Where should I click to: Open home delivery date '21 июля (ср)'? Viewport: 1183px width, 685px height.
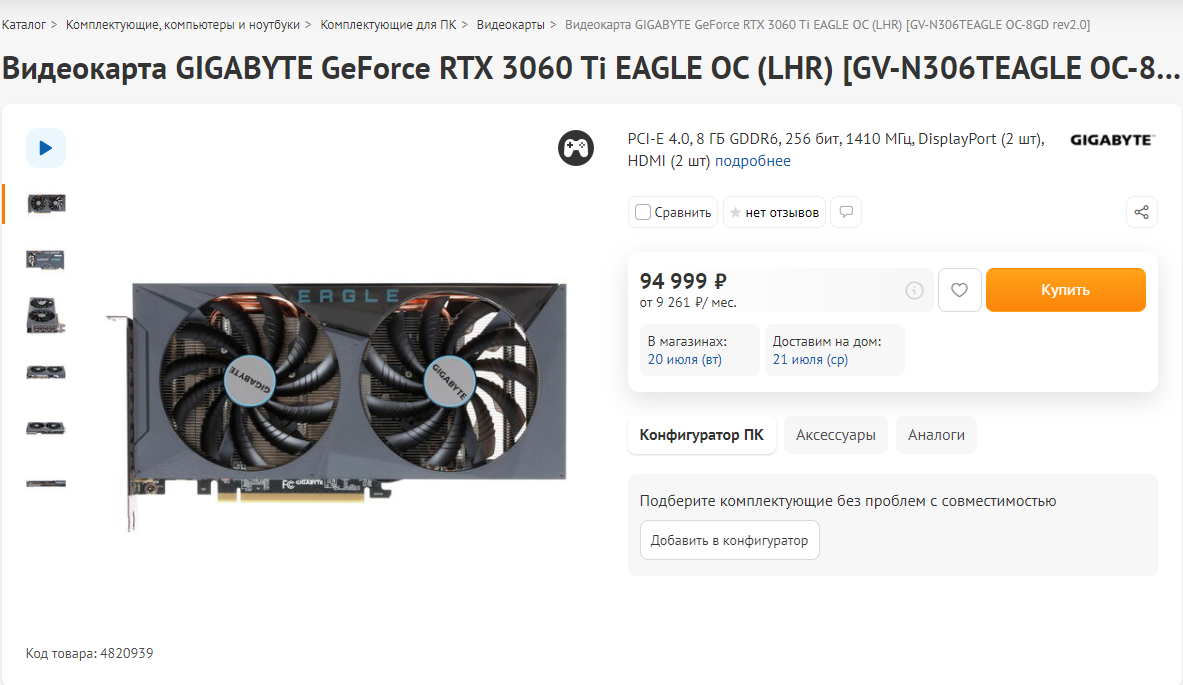click(810, 360)
